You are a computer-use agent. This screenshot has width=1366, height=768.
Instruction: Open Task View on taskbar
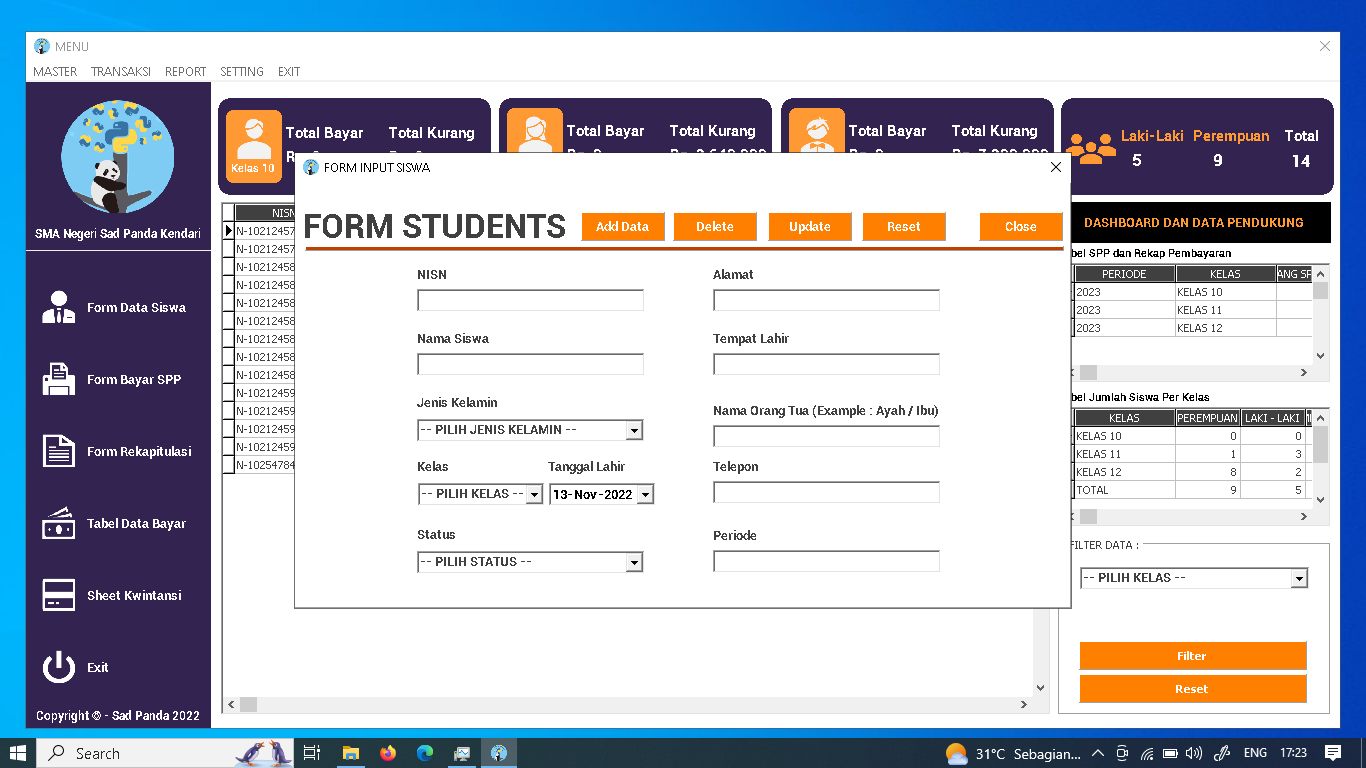coord(312,753)
